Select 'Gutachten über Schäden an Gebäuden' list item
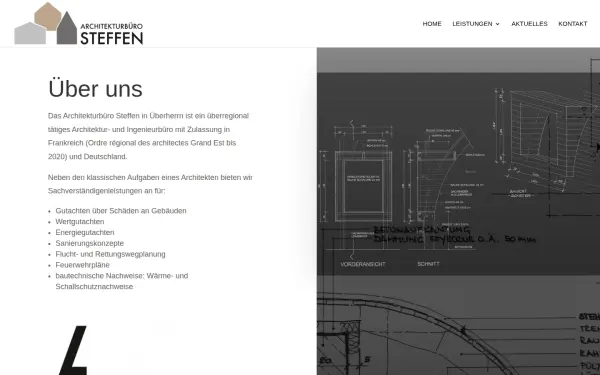 [121, 211]
